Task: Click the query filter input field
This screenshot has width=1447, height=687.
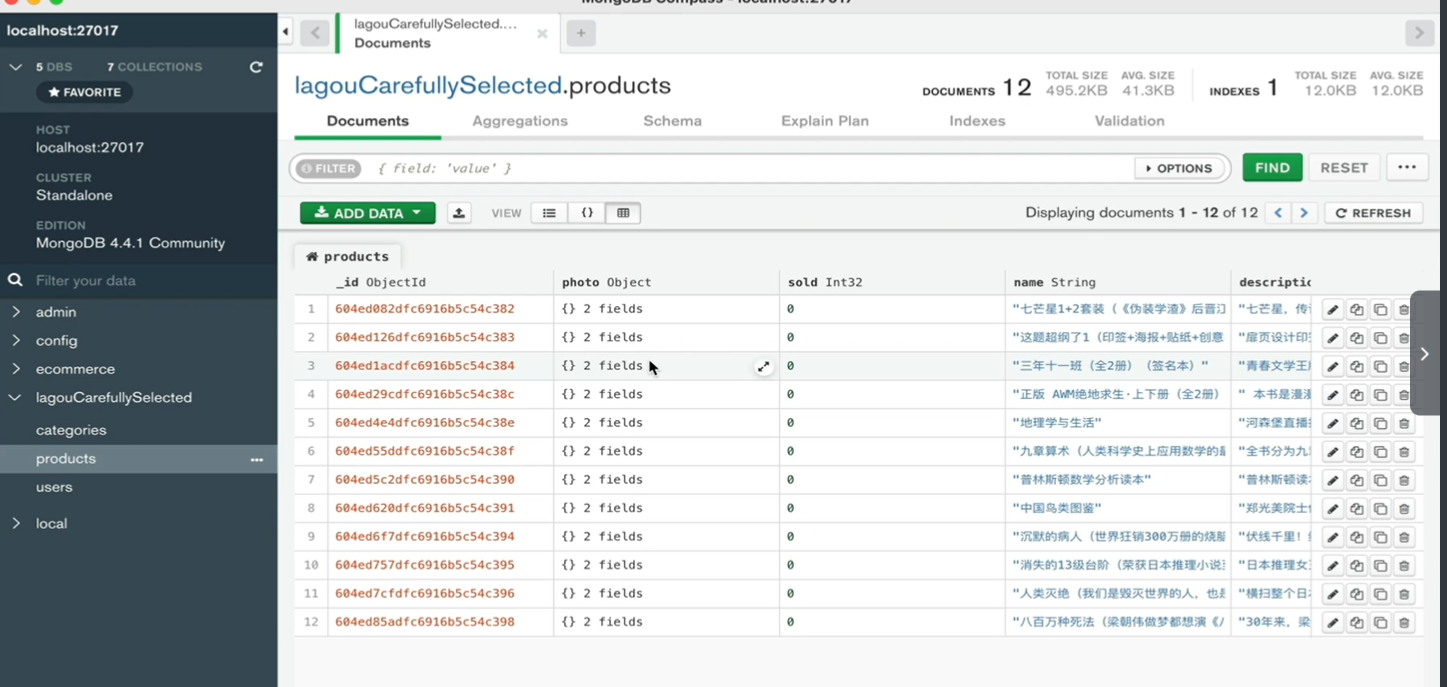Action: (x=750, y=168)
